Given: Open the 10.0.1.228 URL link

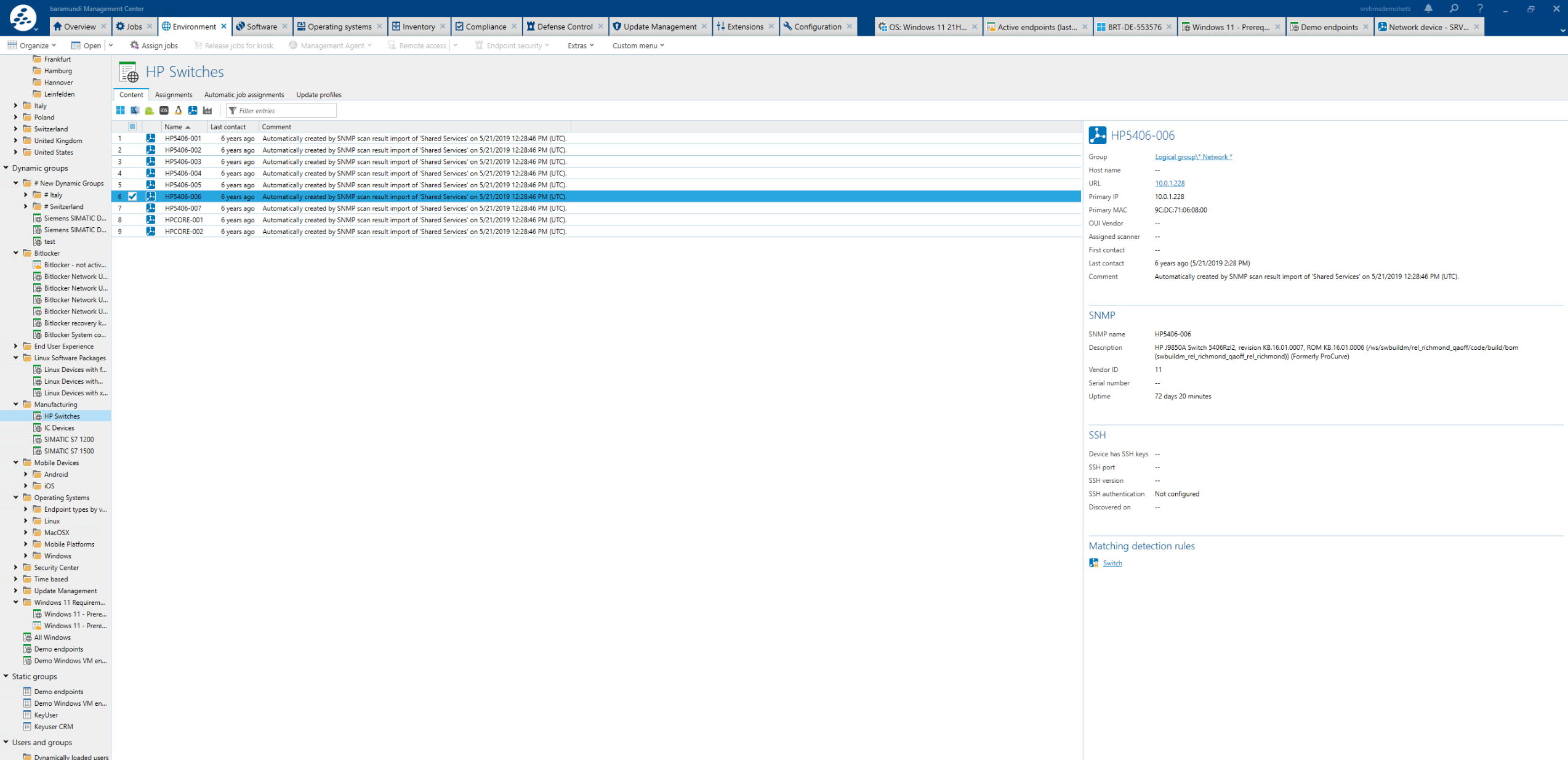Looking at the screenshot, I should click(1169, 184).
